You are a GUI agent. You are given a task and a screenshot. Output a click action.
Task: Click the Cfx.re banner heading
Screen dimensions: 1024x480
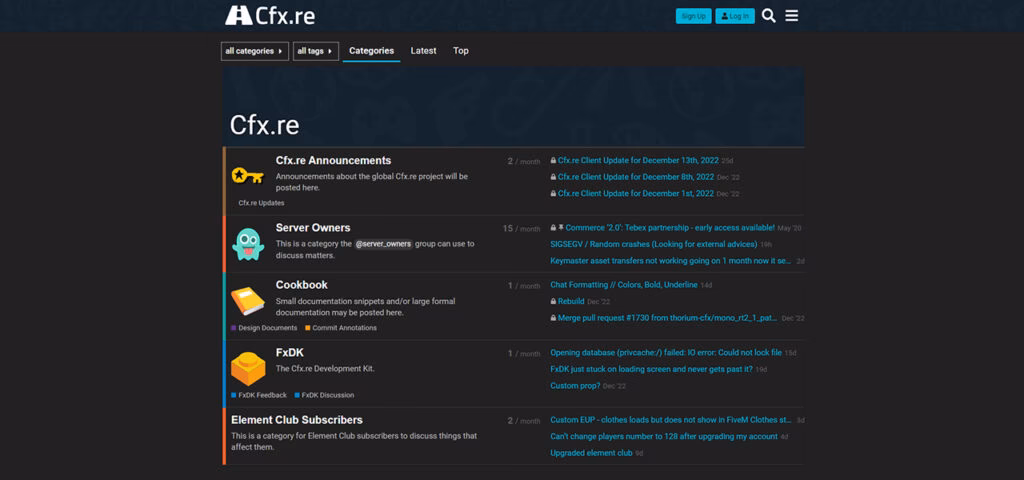point(264,125)
